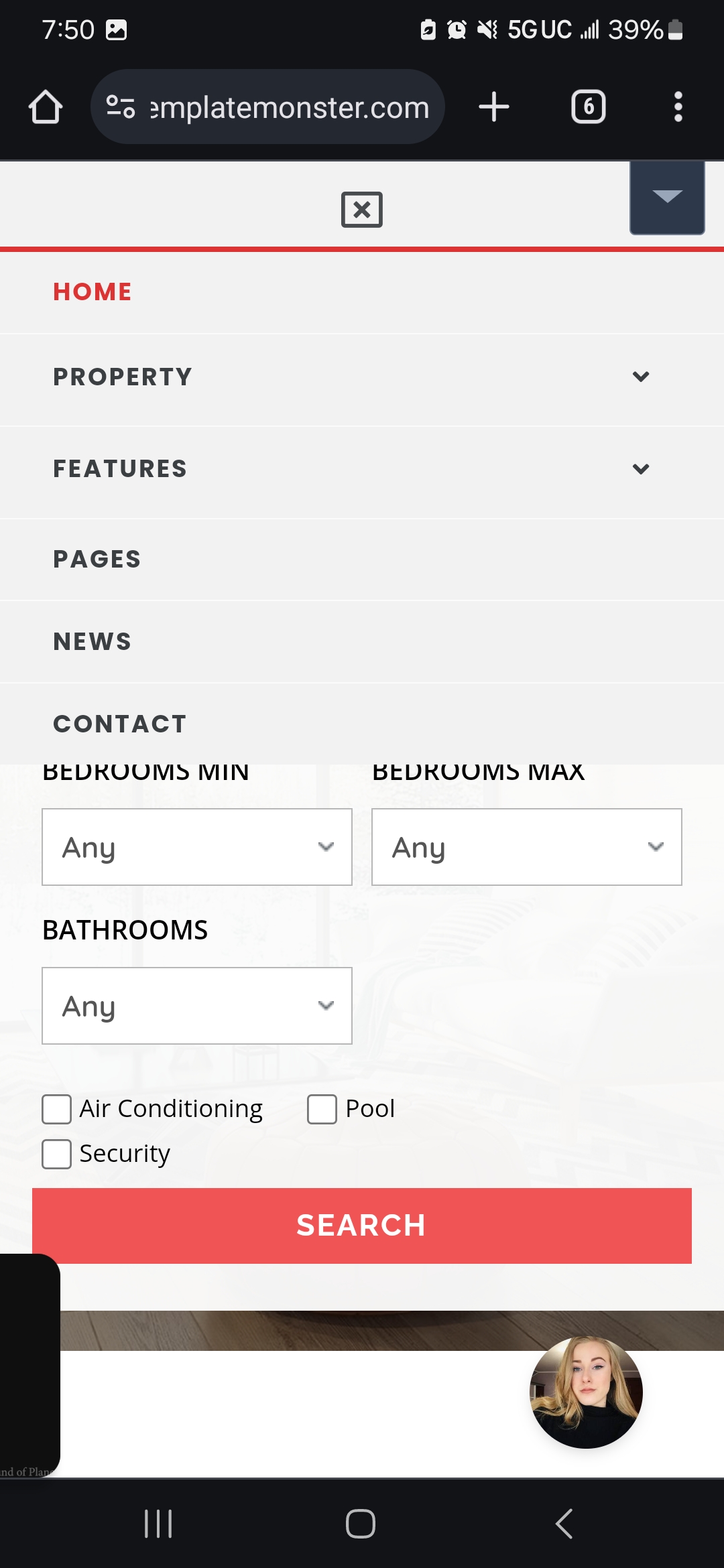The width and height of the screenshot is (724, 1568).
Task: Check the Security checkbox
Action: 56,1154
